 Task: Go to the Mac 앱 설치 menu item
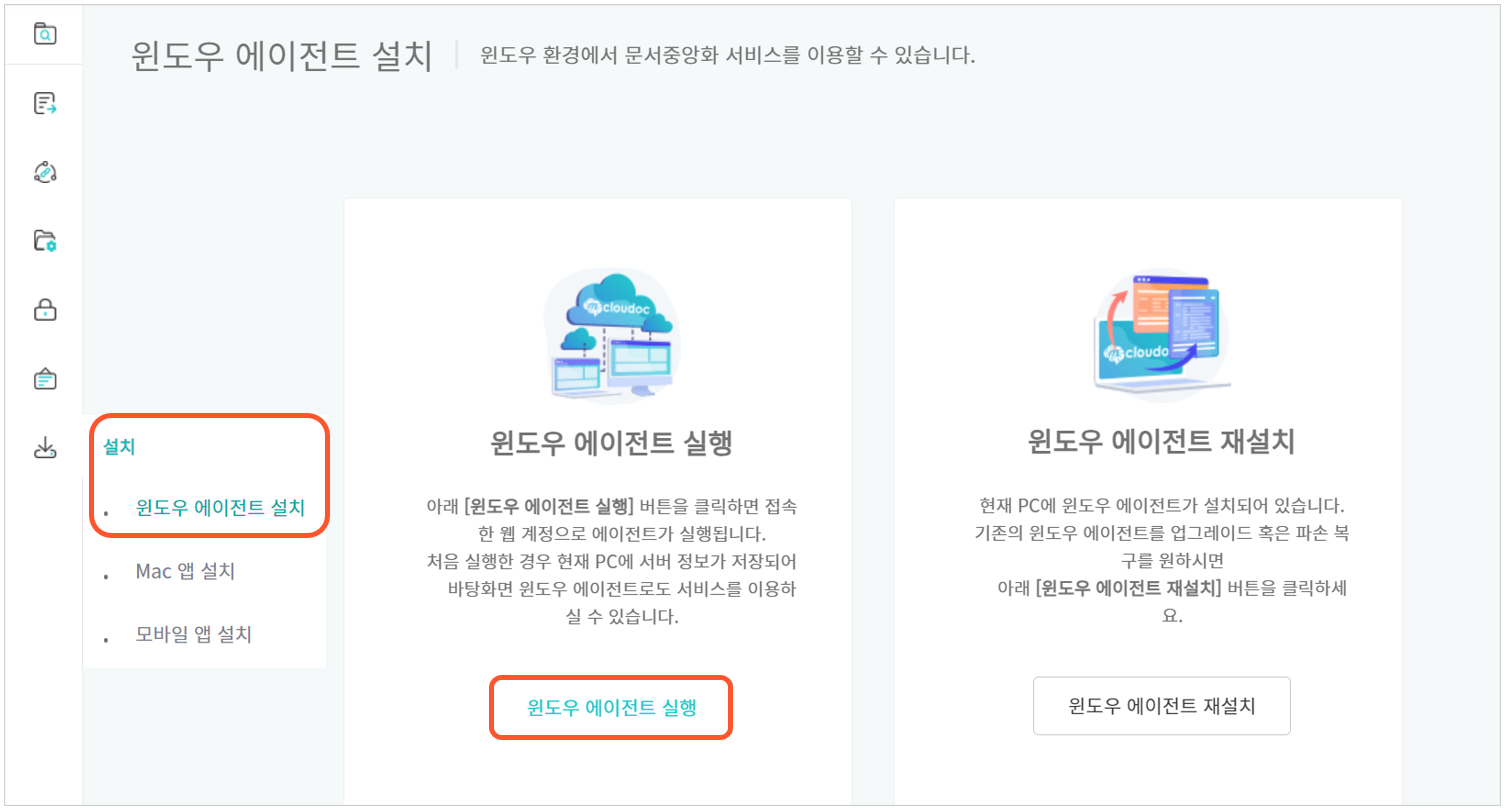click(x=185, y=571)
